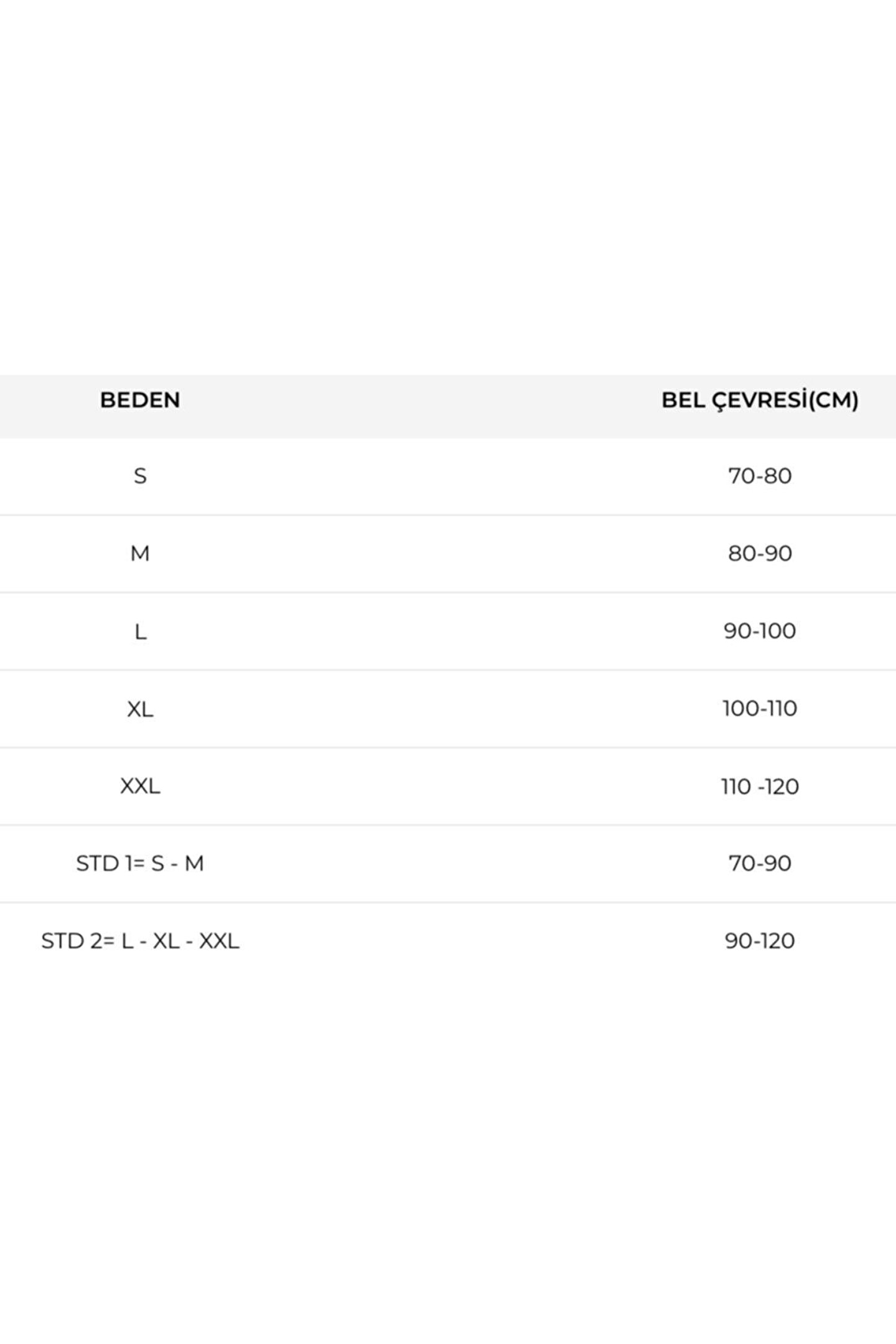The width and height of the screenshot is (896, 1344).
Task: Click the 100-110 waist measurement
Action: point(760,709)
